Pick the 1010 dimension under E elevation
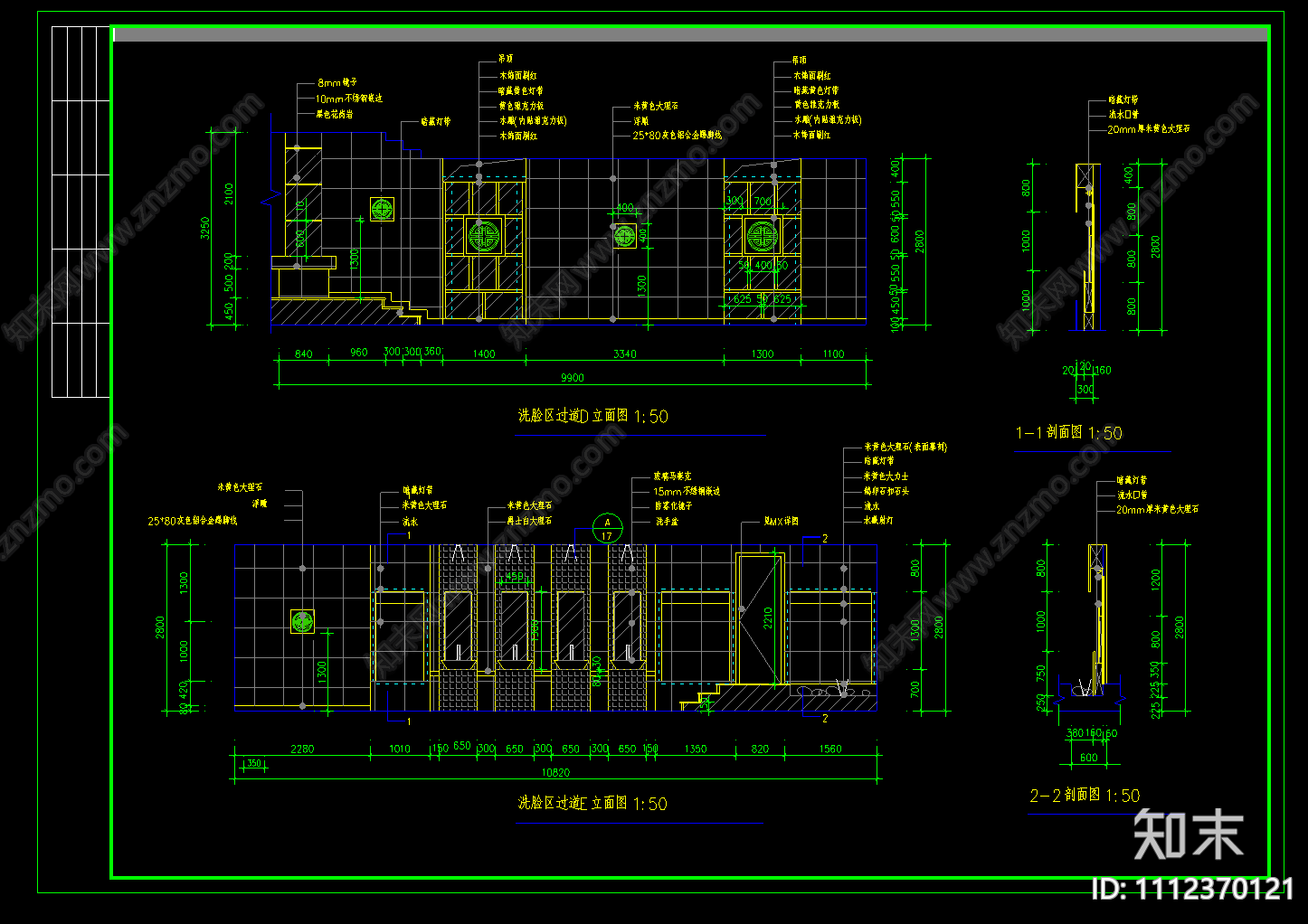 coord(399,750)
